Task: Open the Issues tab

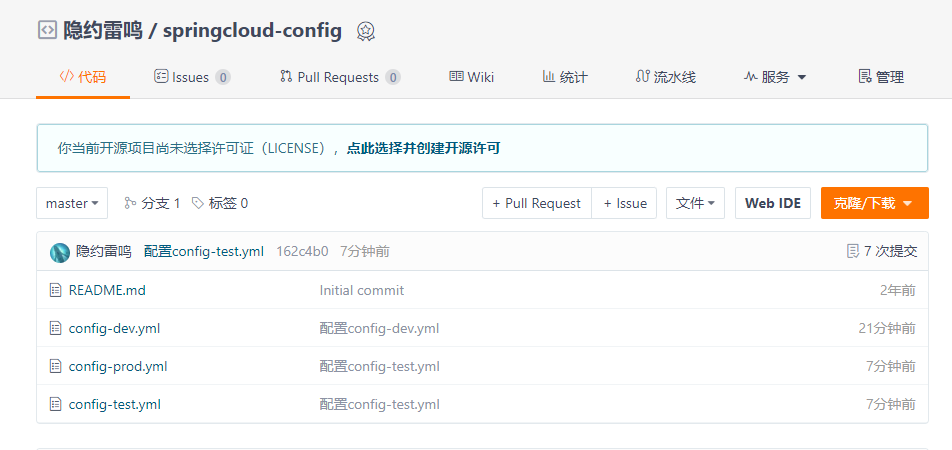Action: pyautogui.click(x=192, y=77)
